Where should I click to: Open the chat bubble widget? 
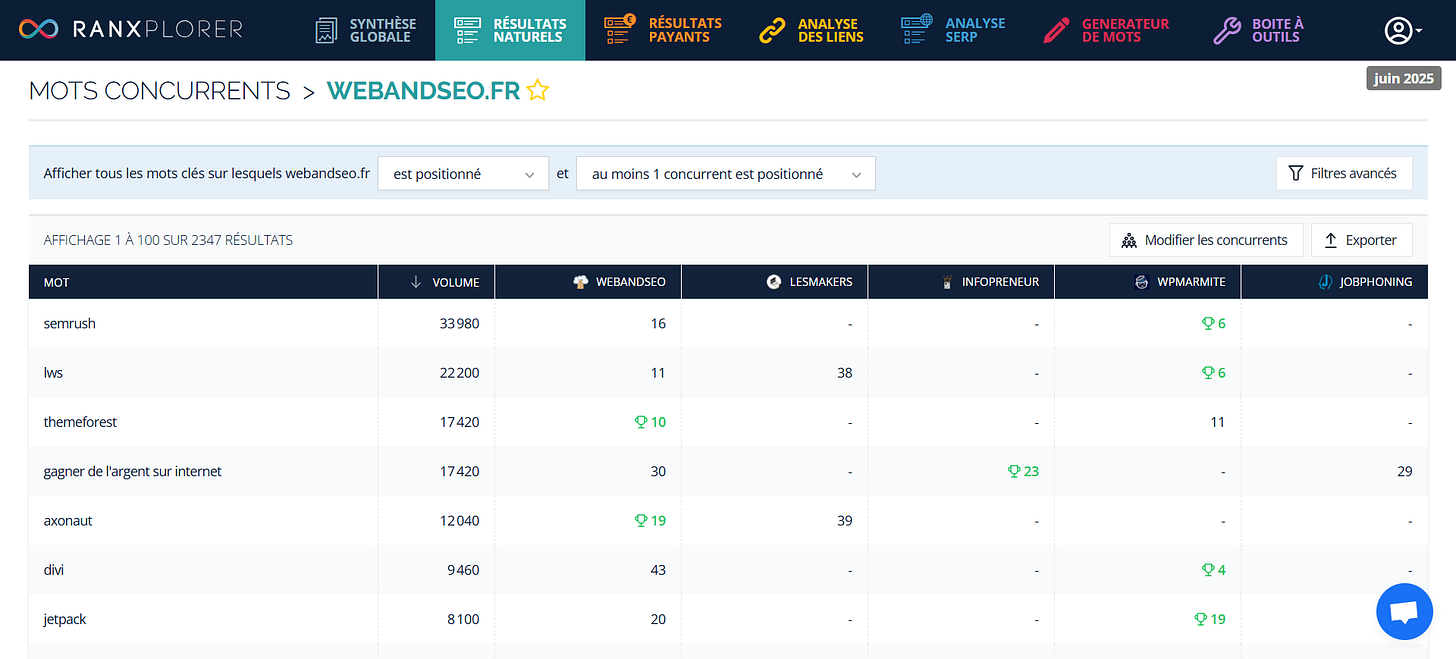(1404, 611)
